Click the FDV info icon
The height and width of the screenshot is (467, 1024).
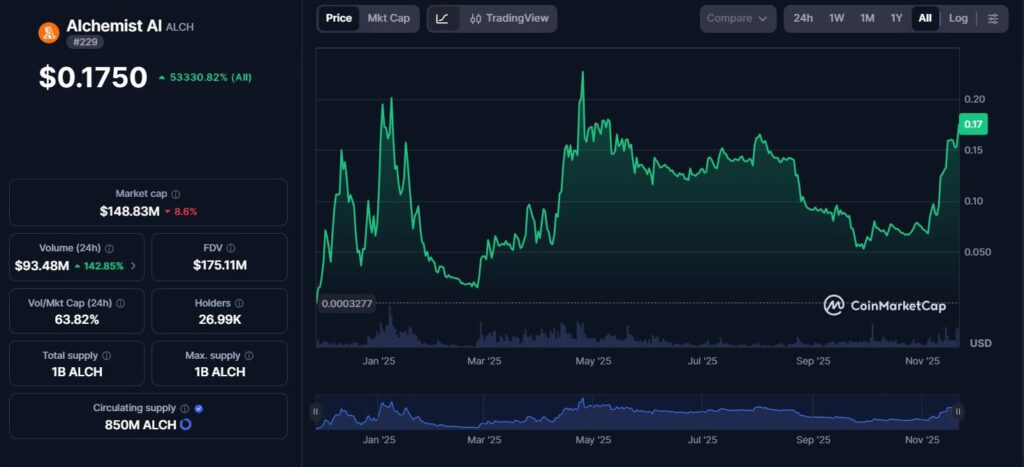pyautogui.click(x=231, y=248)
